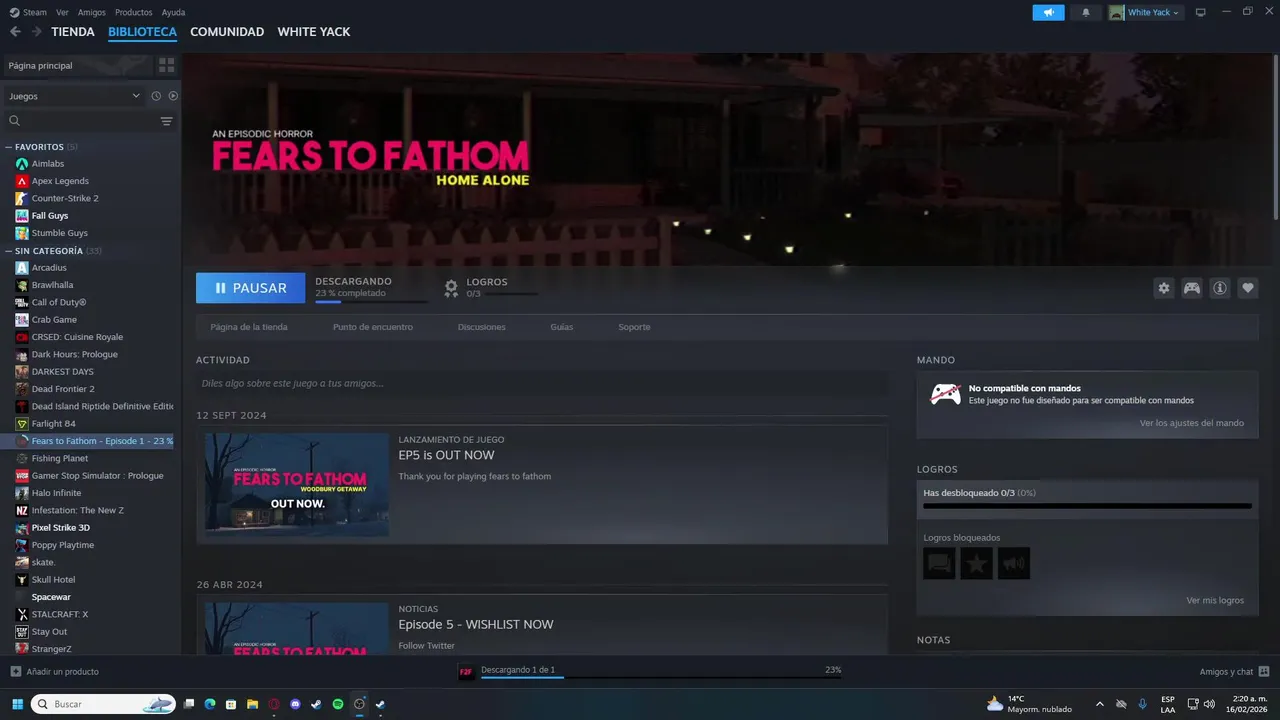Click the Página principal button

76,65
